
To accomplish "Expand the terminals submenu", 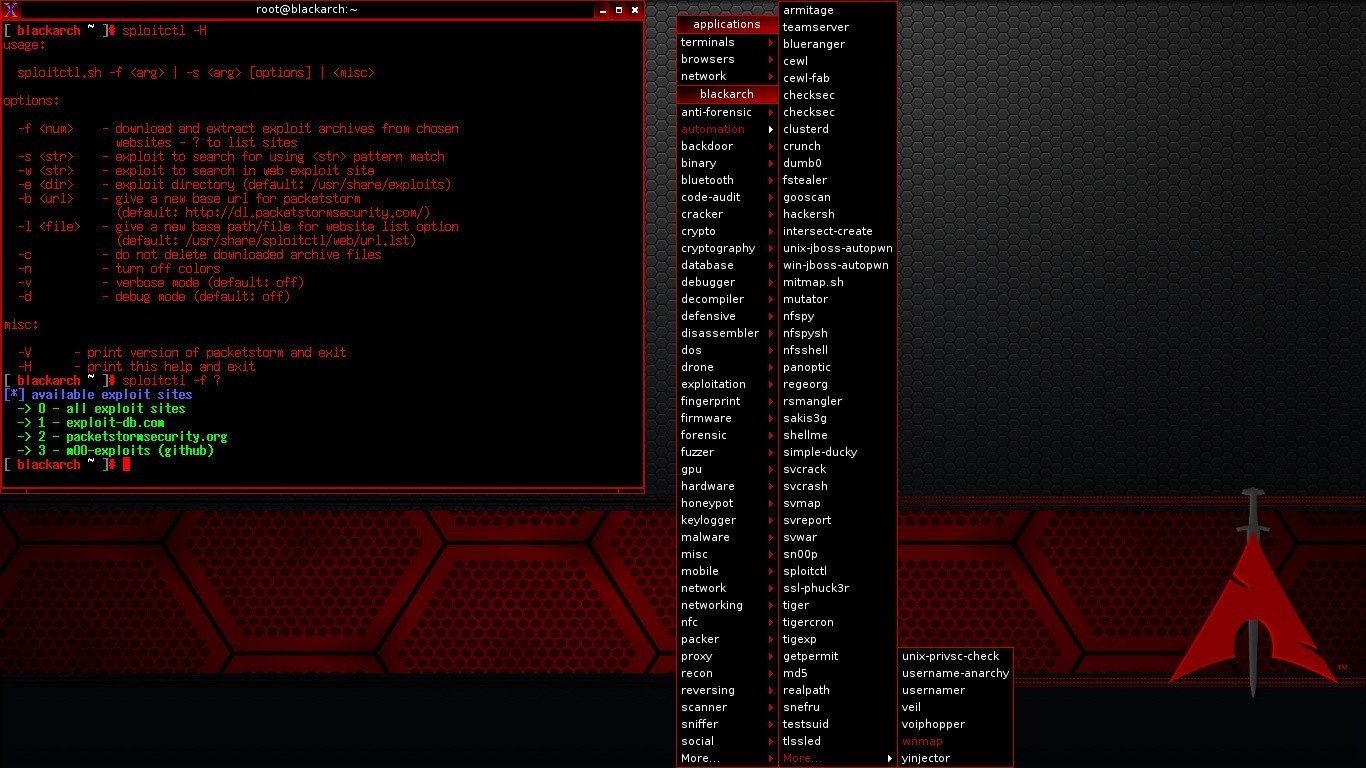I will coord(708,41).
